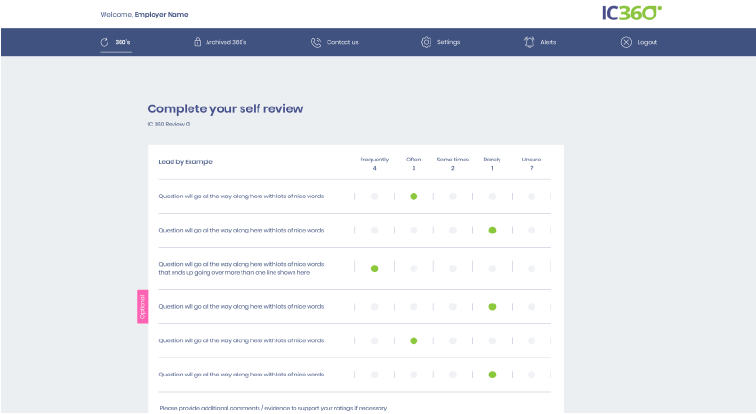Click the Archived 360's lock icon
Screen dimensions: 756x414
tap(197, 42)
